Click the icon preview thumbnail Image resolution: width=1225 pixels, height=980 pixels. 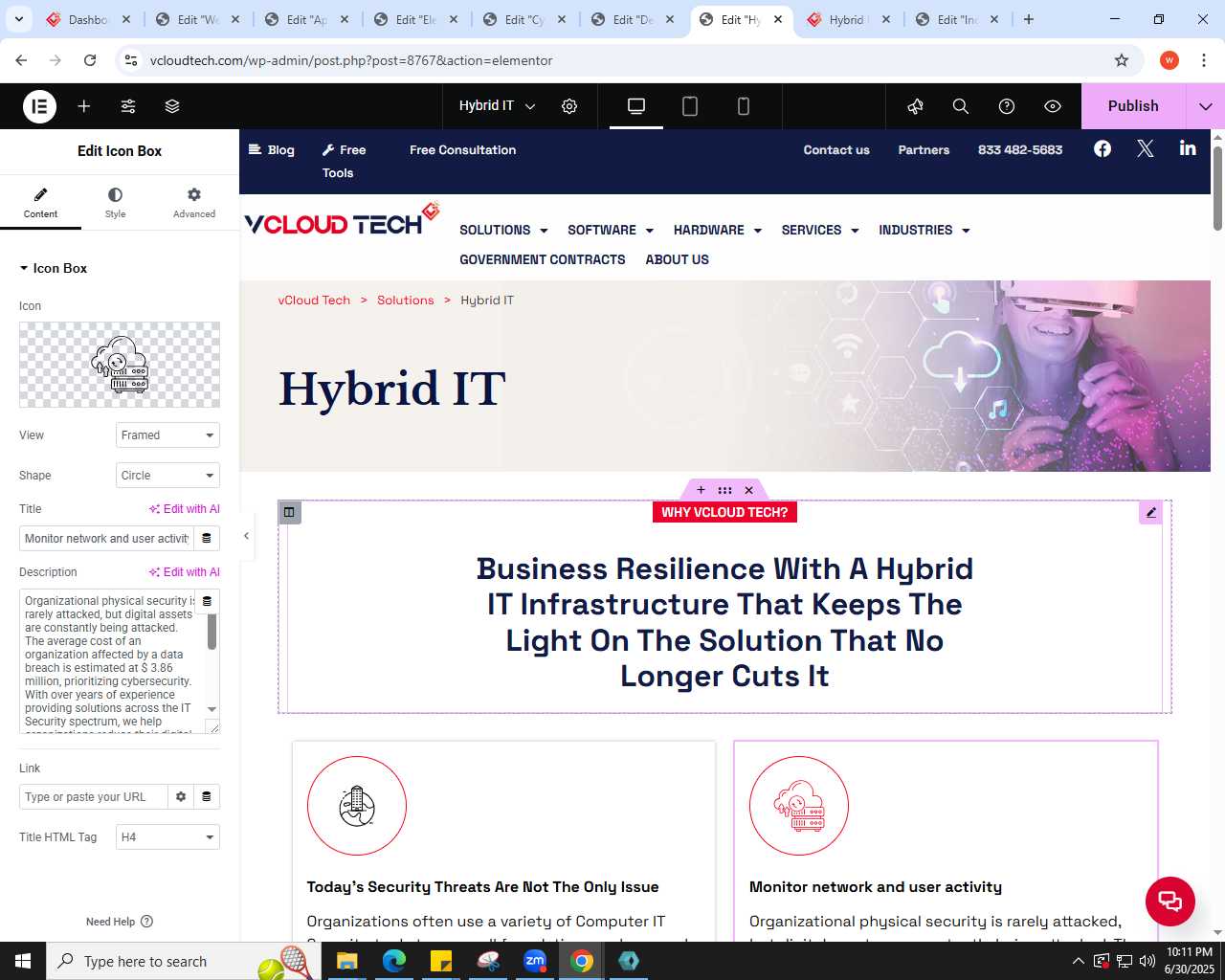[120, 365]
